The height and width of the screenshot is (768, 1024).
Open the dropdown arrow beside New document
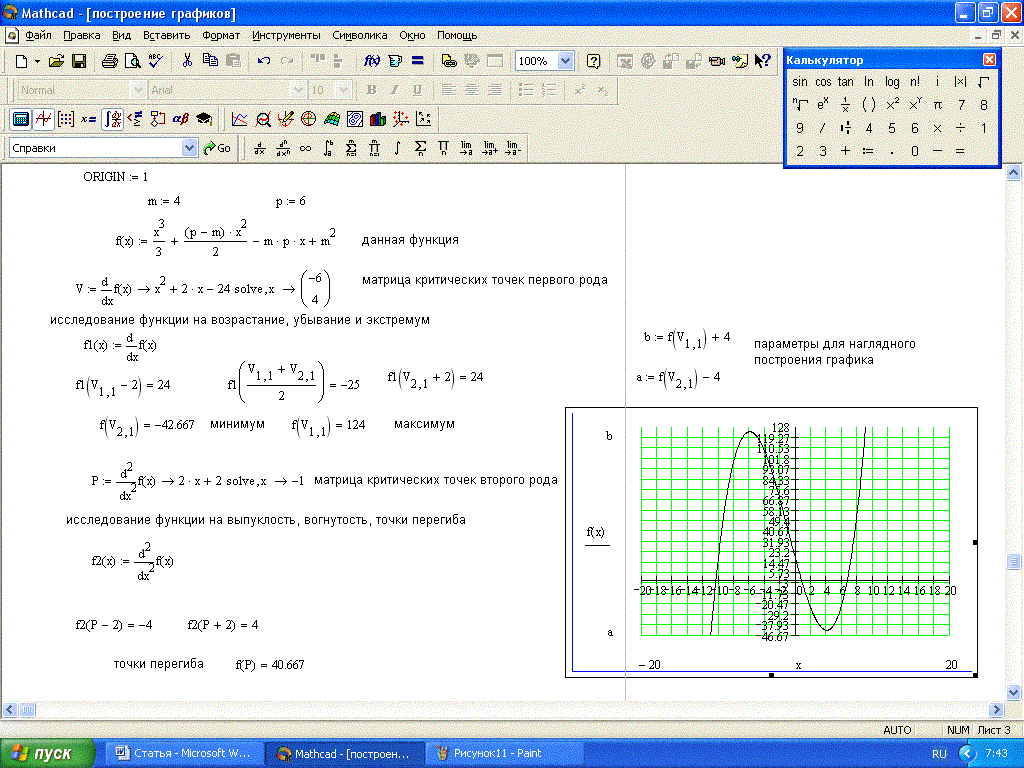[37, 61]
